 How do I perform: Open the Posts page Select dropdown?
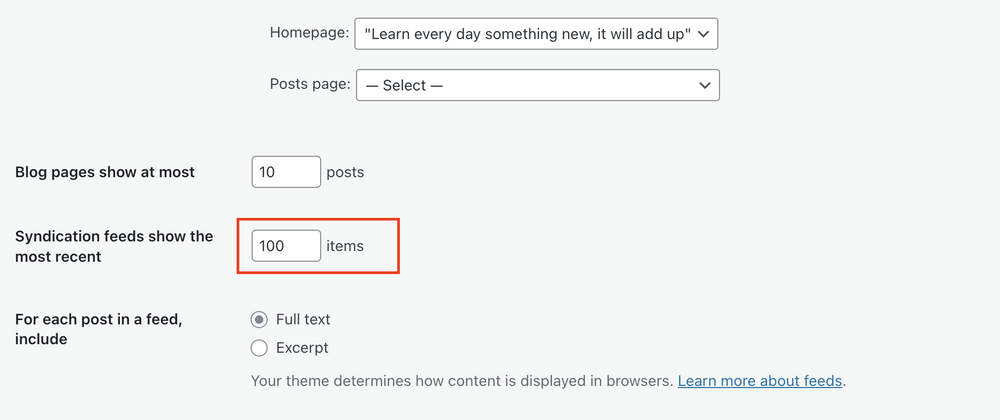pos(536,85)
